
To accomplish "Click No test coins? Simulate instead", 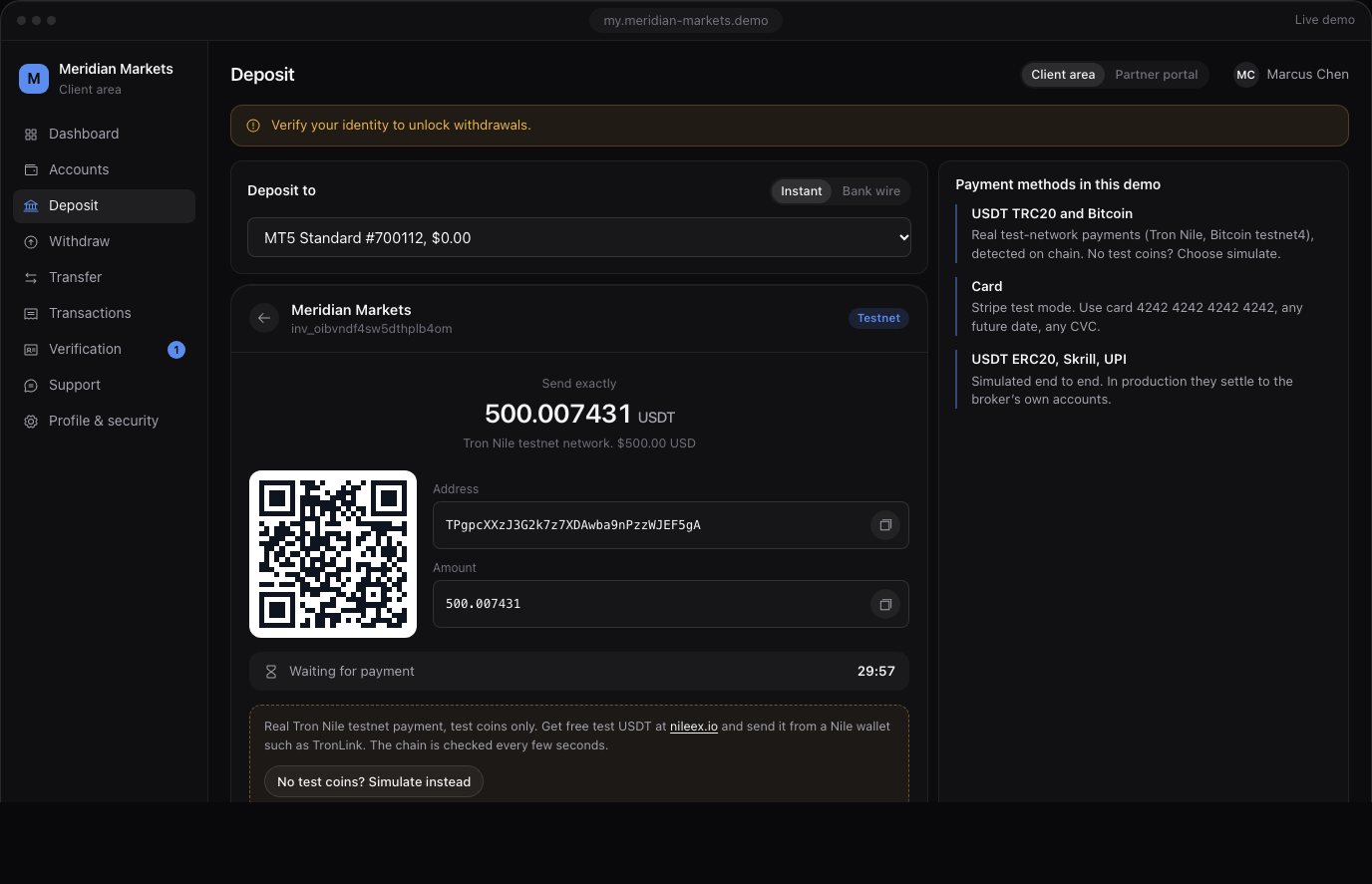I will click(374, 781).
